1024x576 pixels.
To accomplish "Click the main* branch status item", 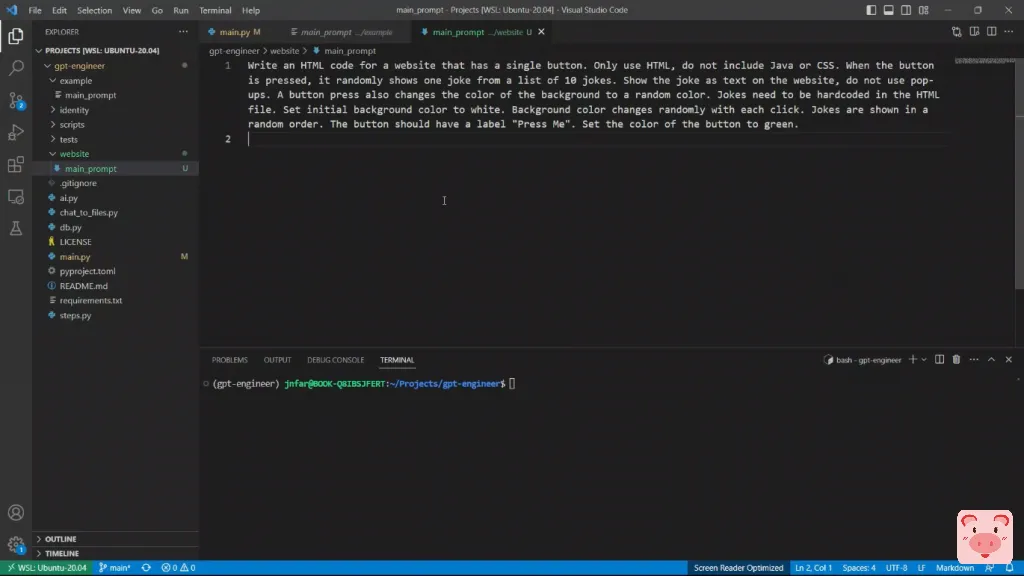I will click(x=115, y=568).
